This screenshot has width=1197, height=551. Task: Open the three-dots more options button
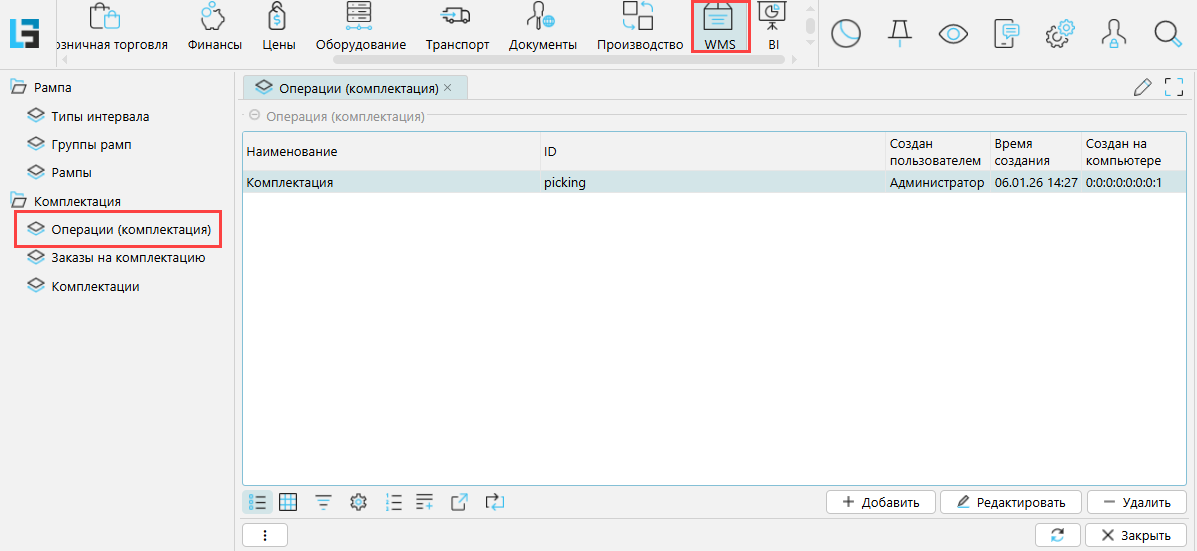pyautogui.click(x=265, y=535)
